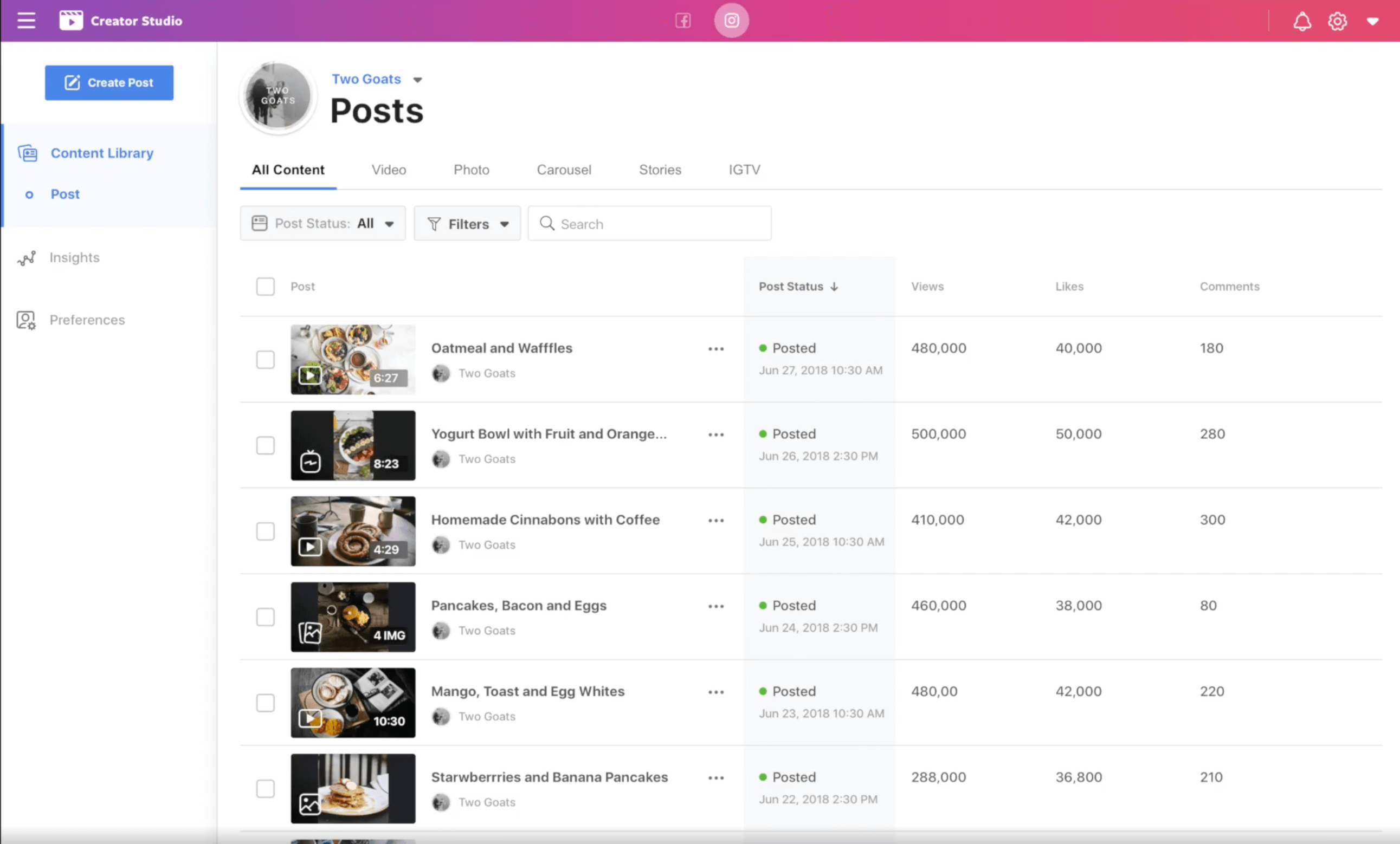Open more options for Homemade Cinnabons
This screenshot has height=844, width=1400.
click(716, 520)
